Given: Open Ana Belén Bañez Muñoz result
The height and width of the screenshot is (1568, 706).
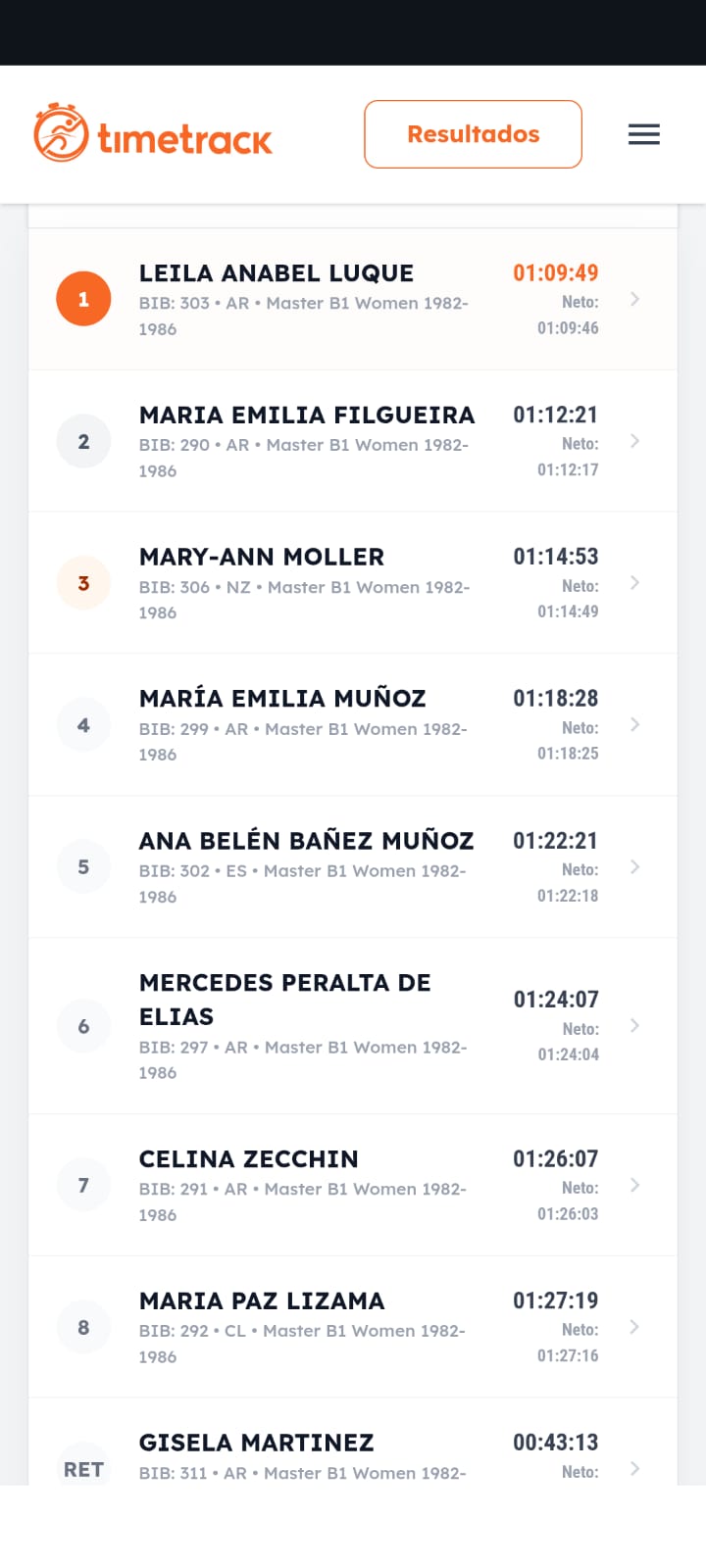Looking at the screenshot, I should [x=306, y=841].
